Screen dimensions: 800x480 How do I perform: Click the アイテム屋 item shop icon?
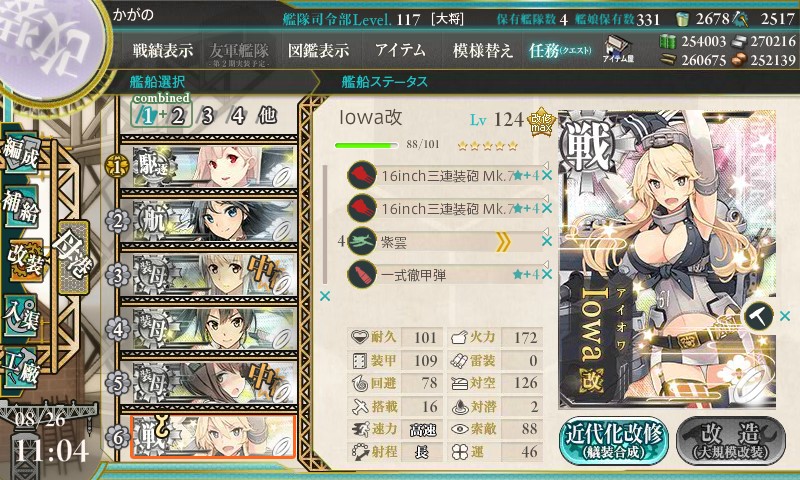point(618,49)
